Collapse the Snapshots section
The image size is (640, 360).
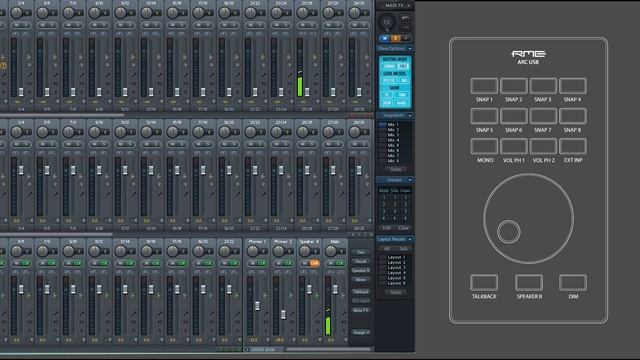(x=410, y=116)
